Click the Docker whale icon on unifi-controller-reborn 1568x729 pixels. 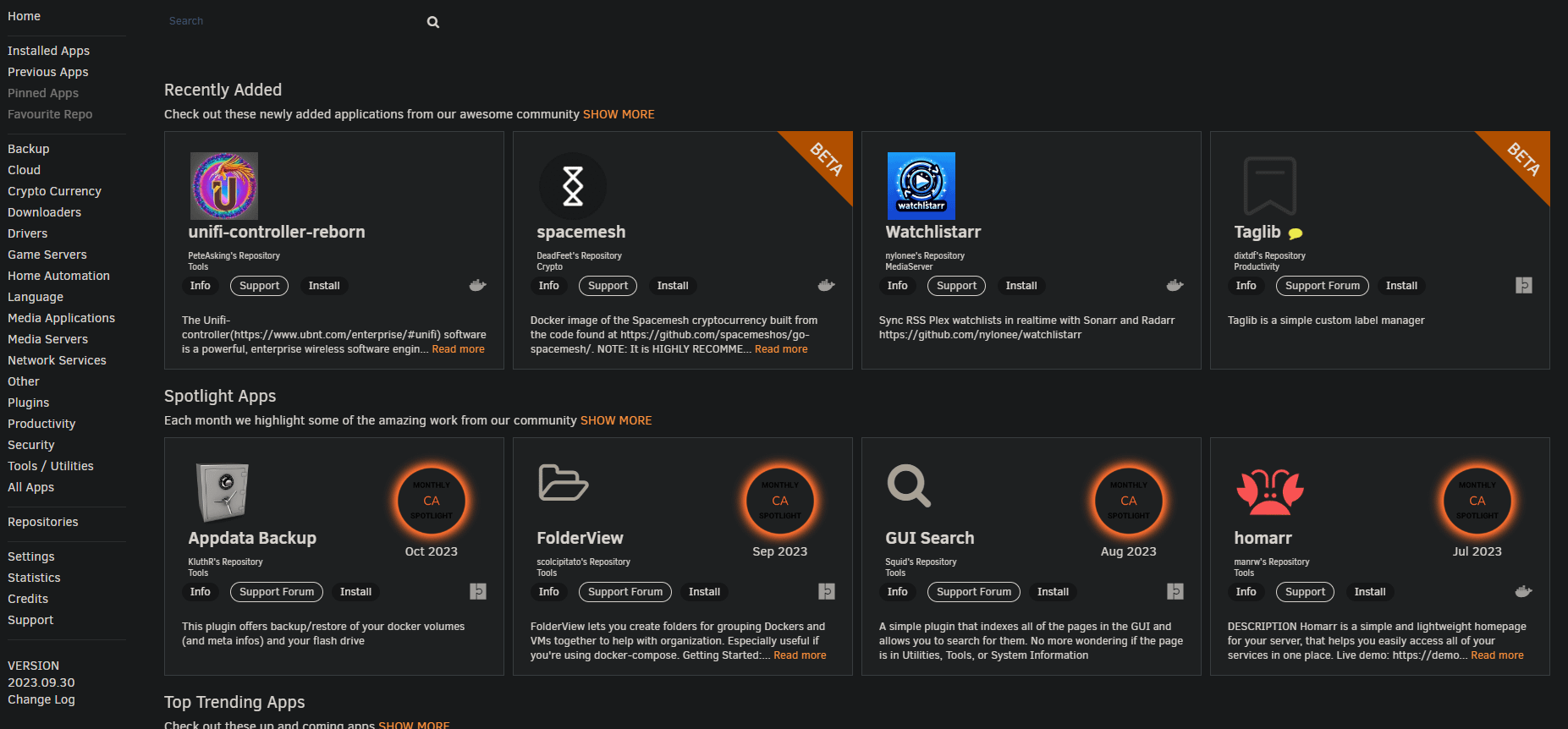[x=477, y=286]
